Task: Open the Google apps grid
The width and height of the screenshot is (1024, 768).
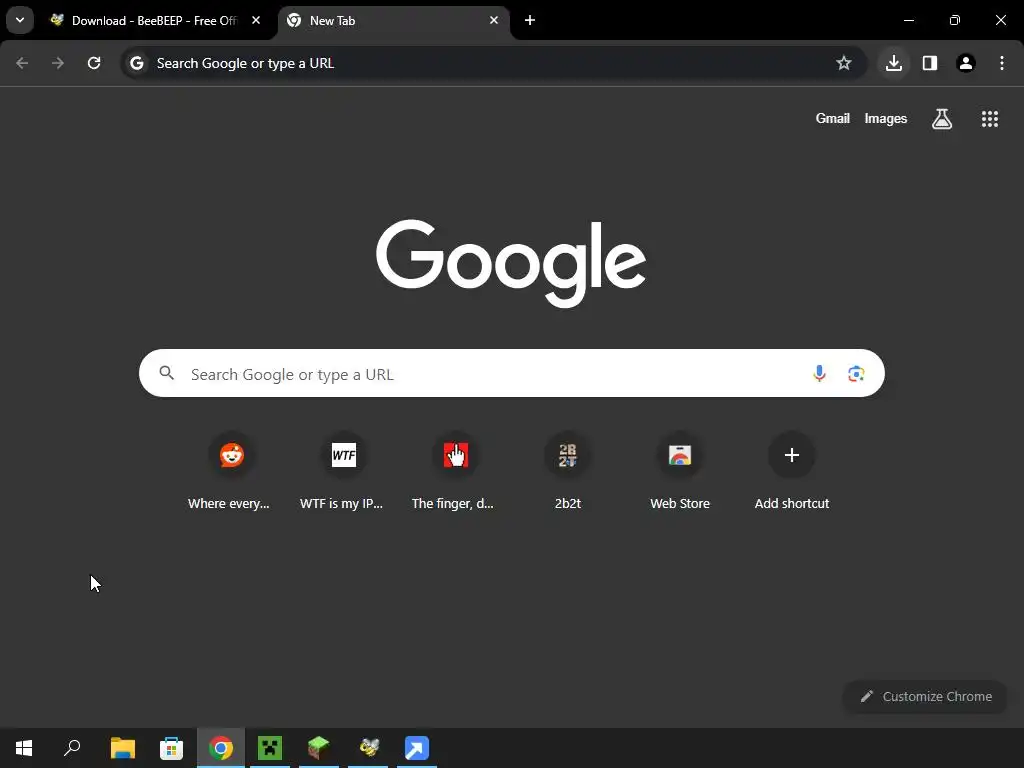Action: point(989,118)
